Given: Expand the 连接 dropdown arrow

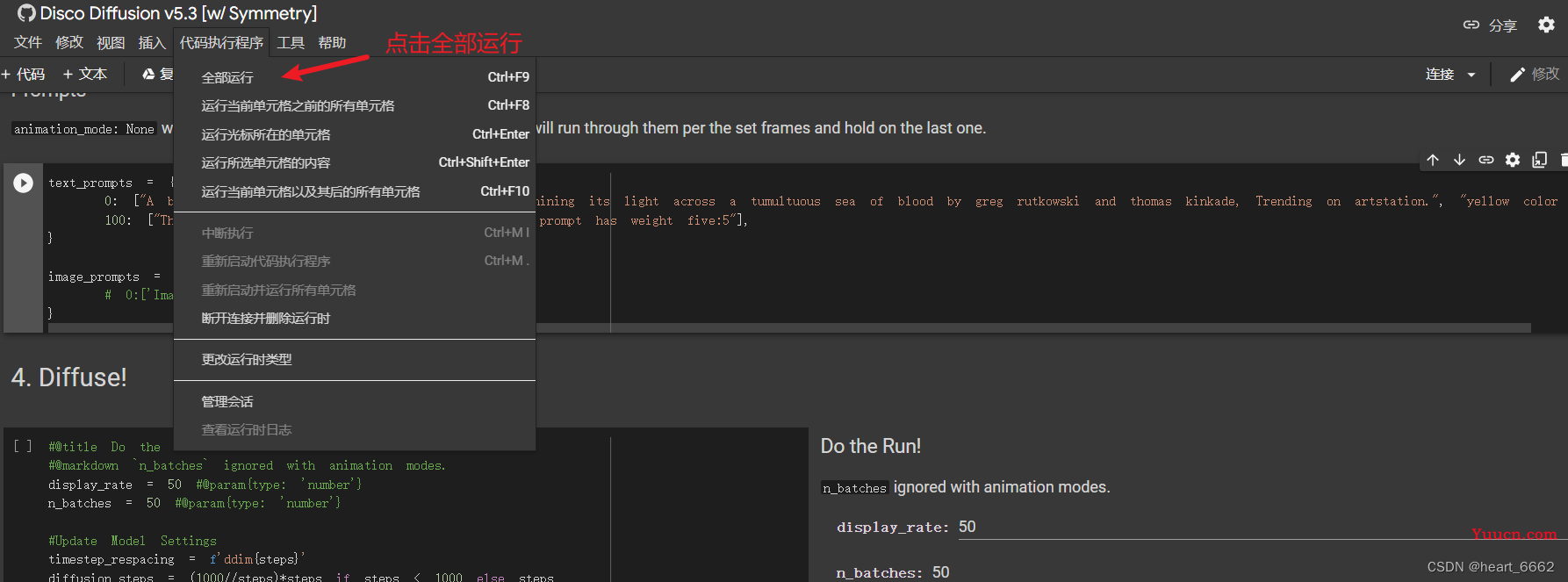Looking at the screenshot, I should pyautogui.click(x=1471, y=75).
